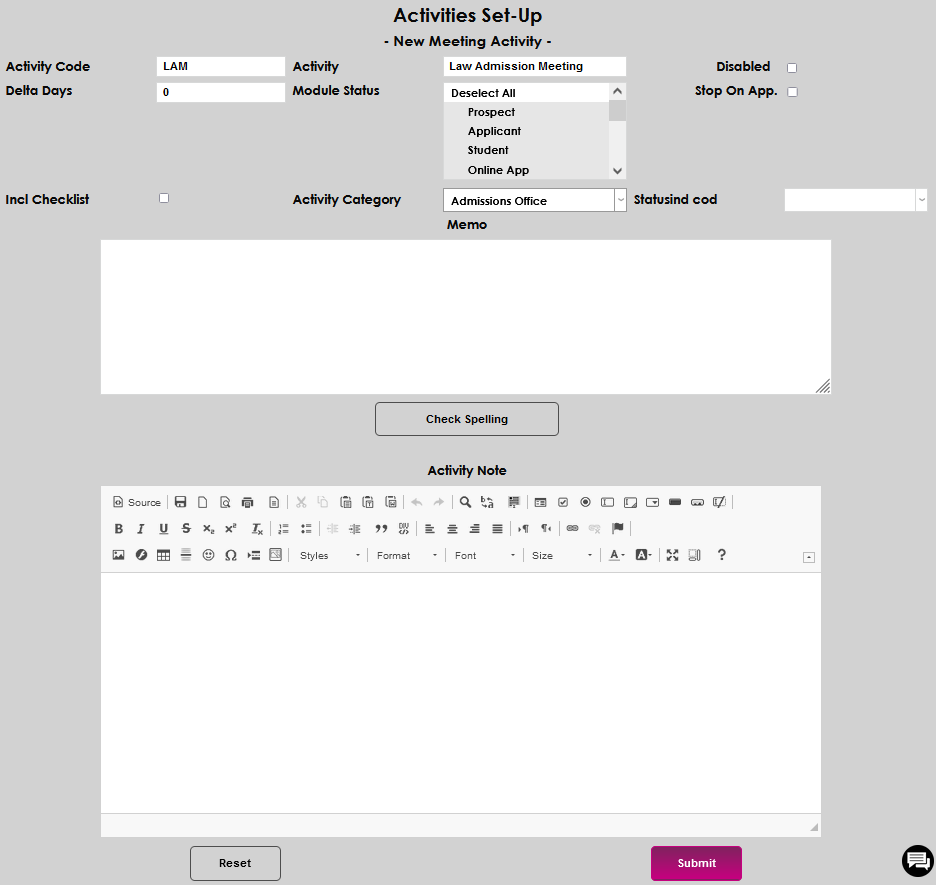Screen dimensions: 936x885
Task: Align text right
Action: click(x=475, y=529)
